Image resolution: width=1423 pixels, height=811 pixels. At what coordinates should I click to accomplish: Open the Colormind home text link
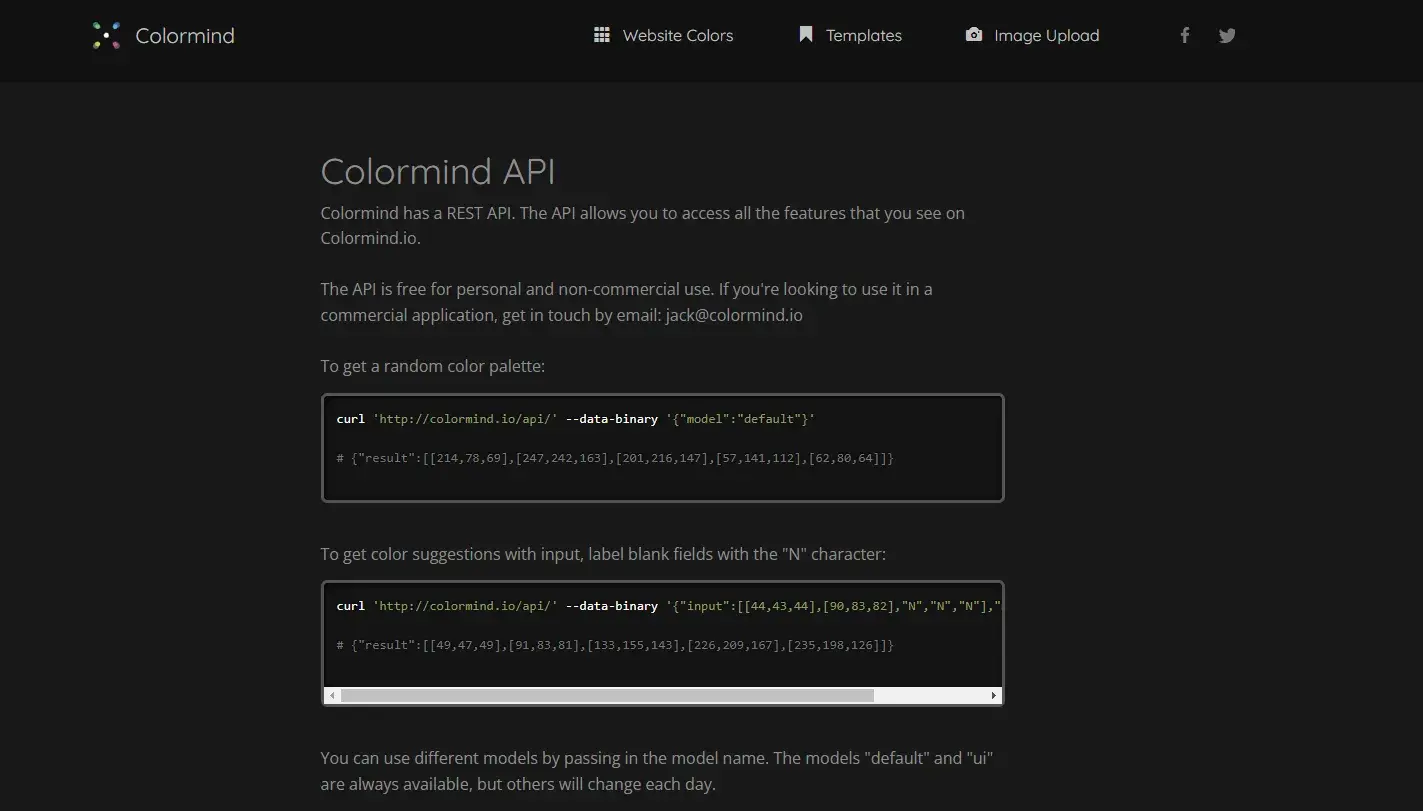[185, 36]
